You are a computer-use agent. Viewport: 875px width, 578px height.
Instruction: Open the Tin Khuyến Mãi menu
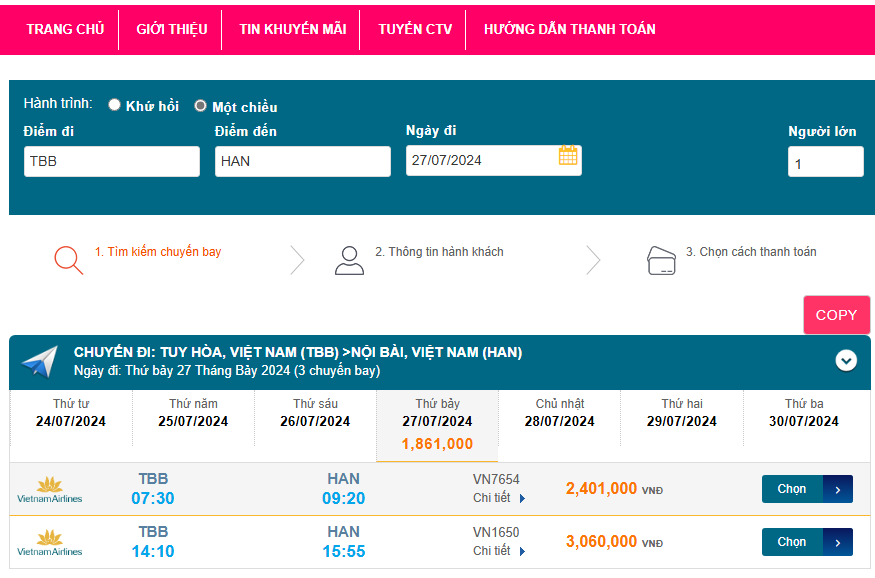click(x=292, y=29)
